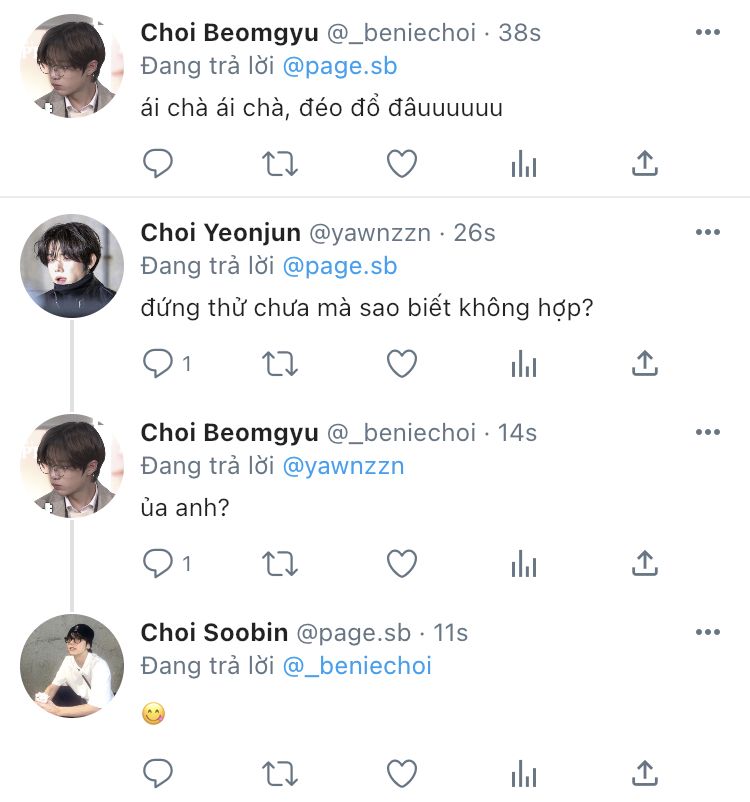Open Choi Soobin's profile name
This screenshot has width=750, height=802.
(x=214, y=633)
